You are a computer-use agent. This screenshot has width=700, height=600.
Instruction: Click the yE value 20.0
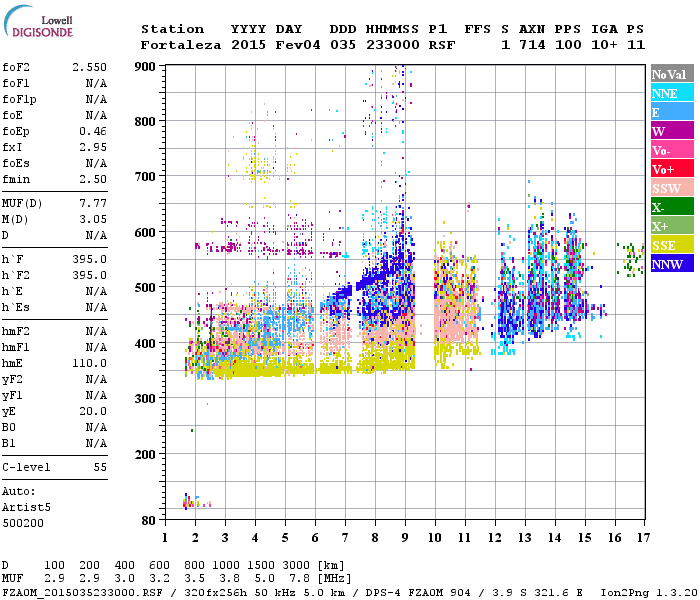coord(93,412)
